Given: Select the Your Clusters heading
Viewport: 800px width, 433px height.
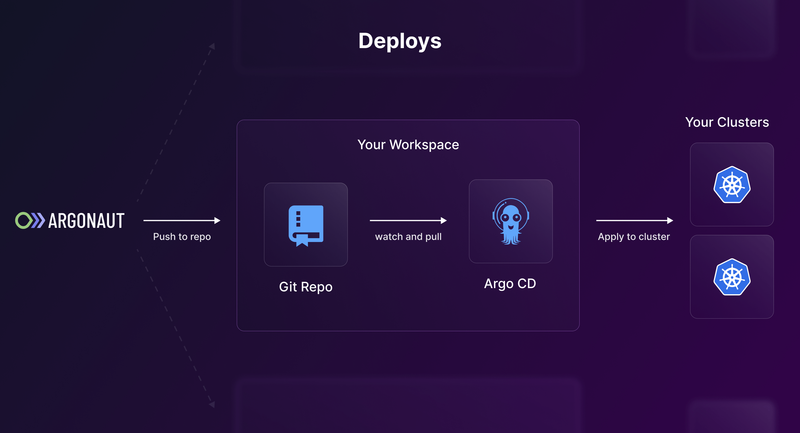Looking at the screenshot, I should click(x=727, y=122).
